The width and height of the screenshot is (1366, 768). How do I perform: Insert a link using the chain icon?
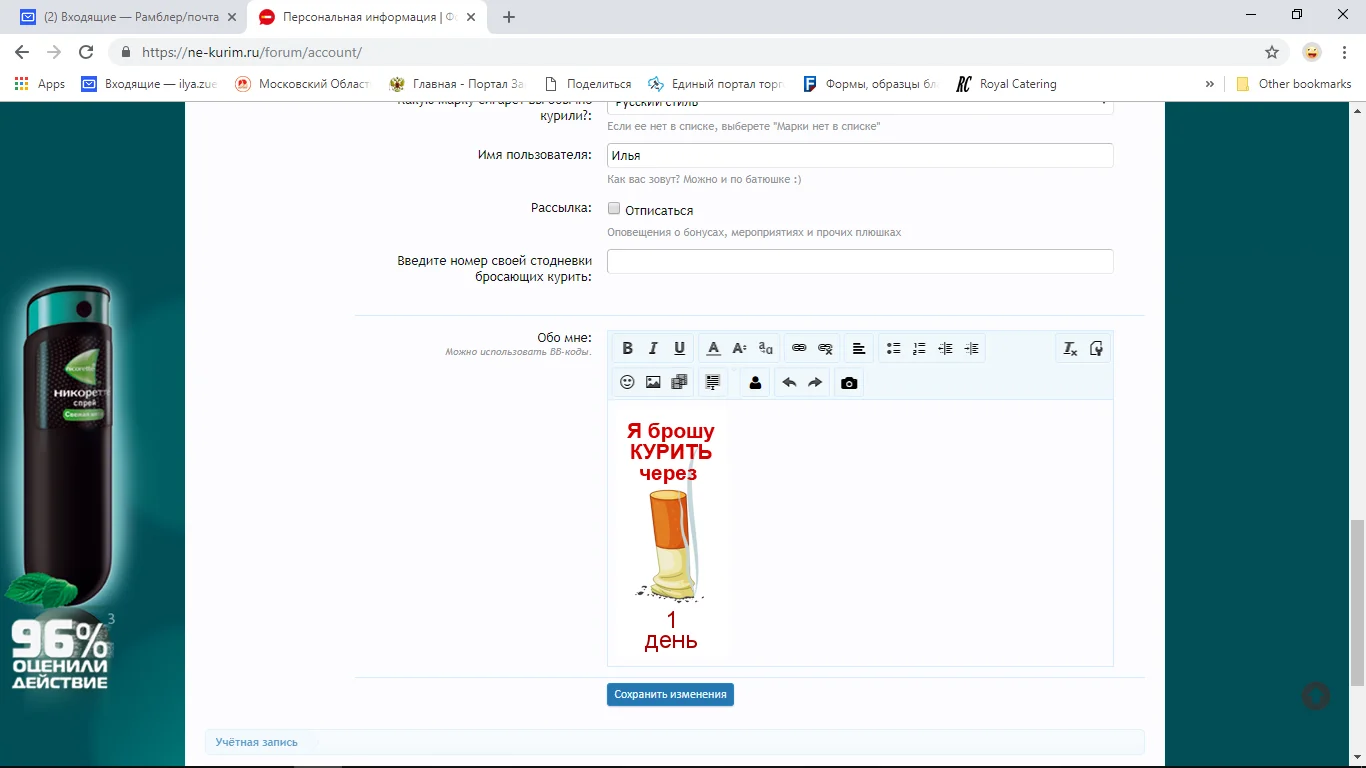pos(799,349)
